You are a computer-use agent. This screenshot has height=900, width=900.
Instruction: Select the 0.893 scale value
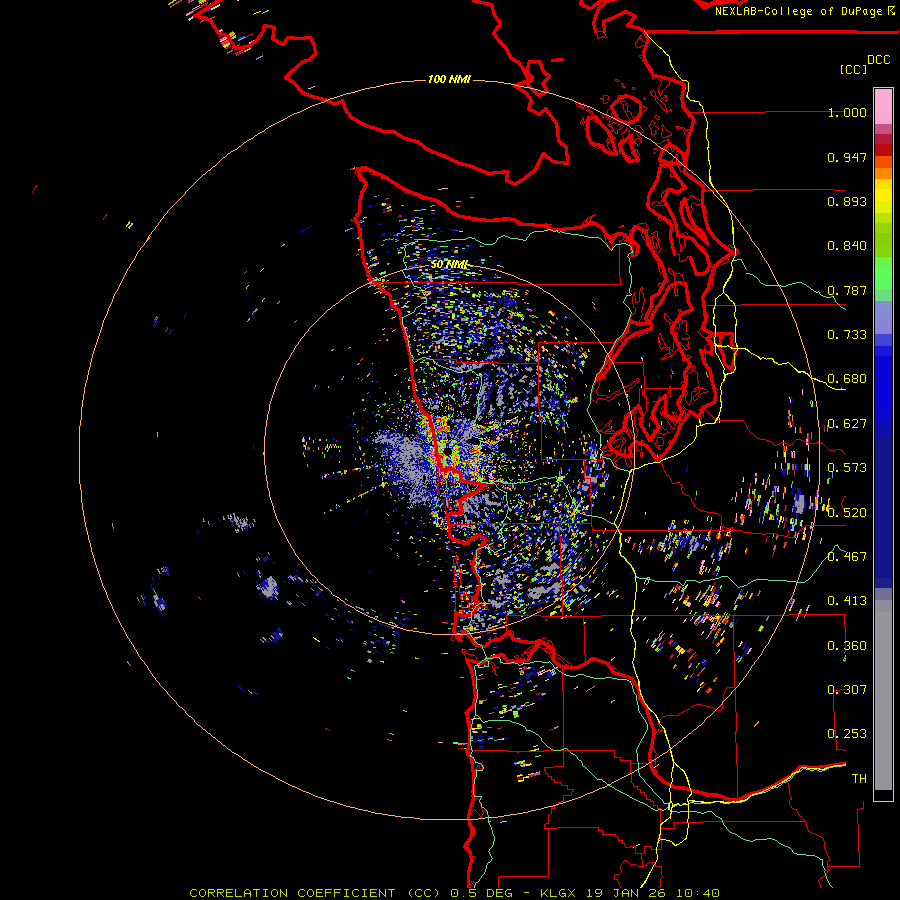(x=847, y=201)
